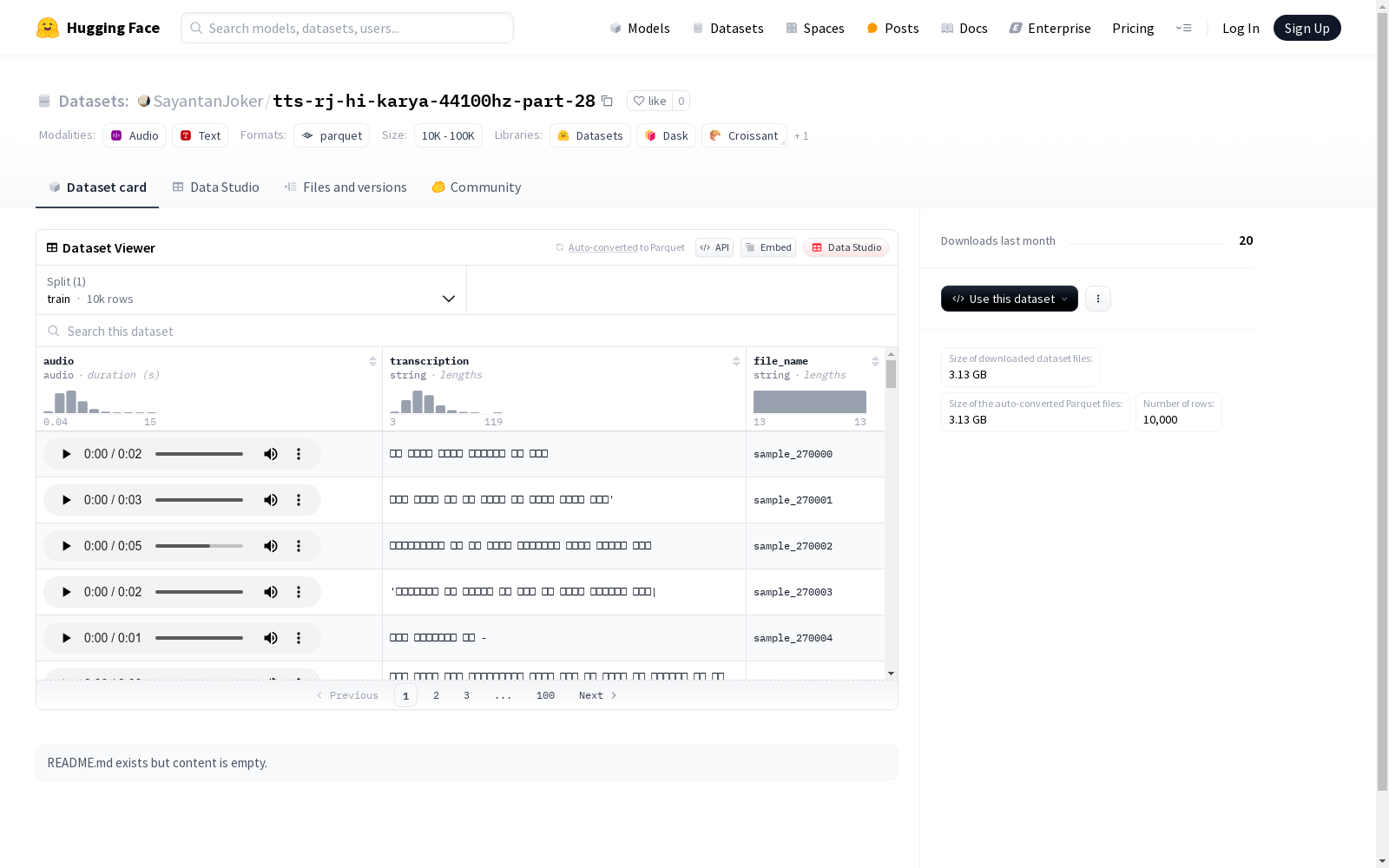Jump to page 100 of the dataset
Image resolution: width=1389 pixels, height=868 pixels.
click(x=545, y=695)
